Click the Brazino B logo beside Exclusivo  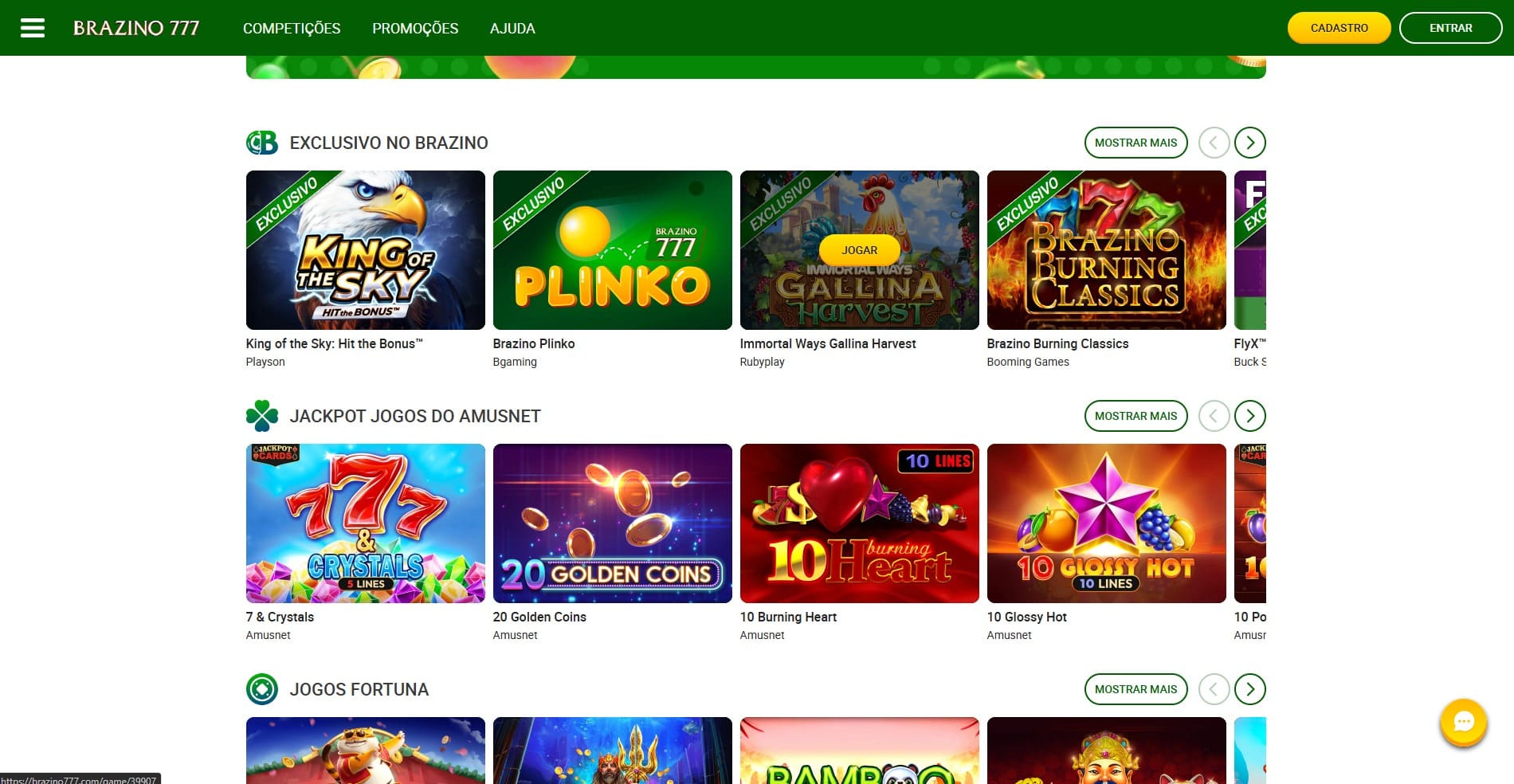coord(262,143)
